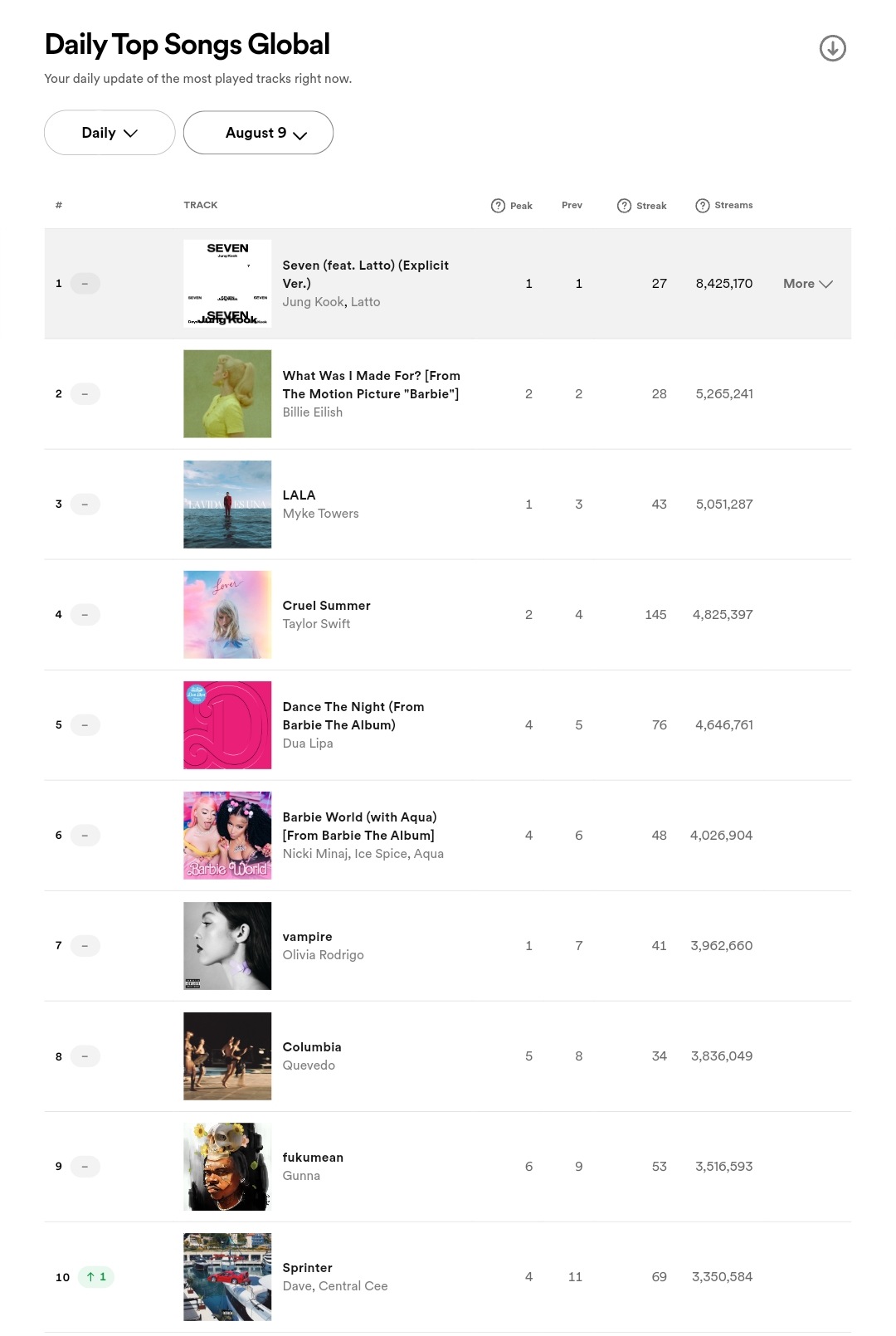The height and width of the screenshot is (1336, 896).
Task: Open the Billie Eilish artist link
Action: [x=312, y=412]
